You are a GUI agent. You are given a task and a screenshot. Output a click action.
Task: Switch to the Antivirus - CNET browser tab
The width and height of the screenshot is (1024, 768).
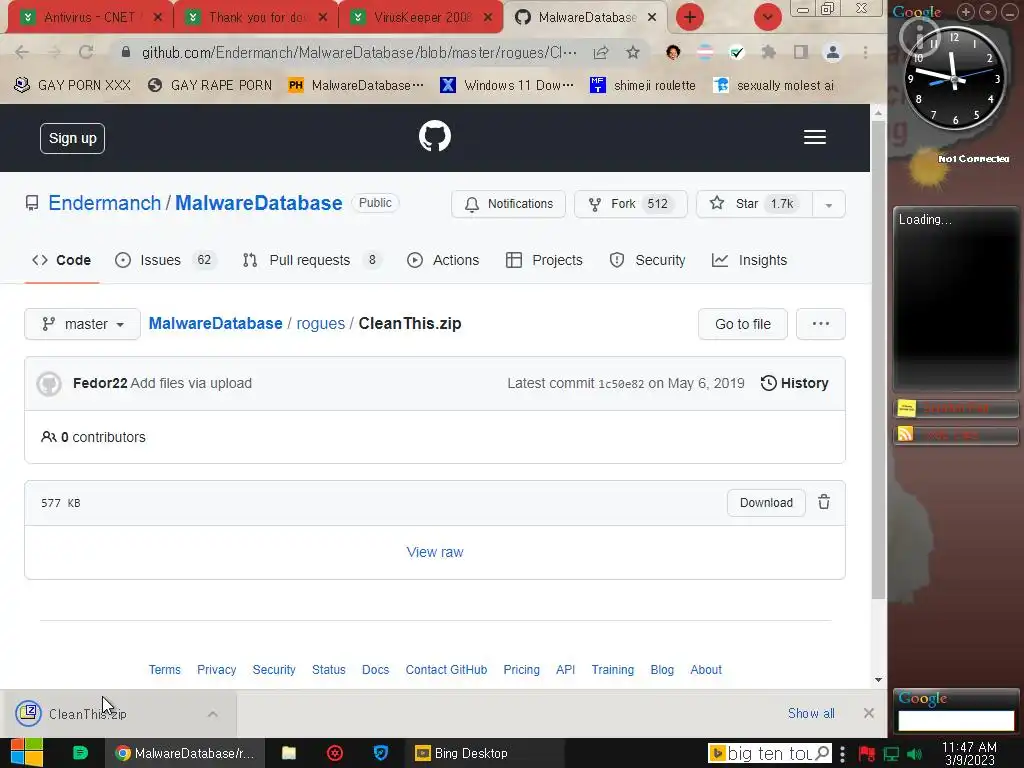click(90, 18)
